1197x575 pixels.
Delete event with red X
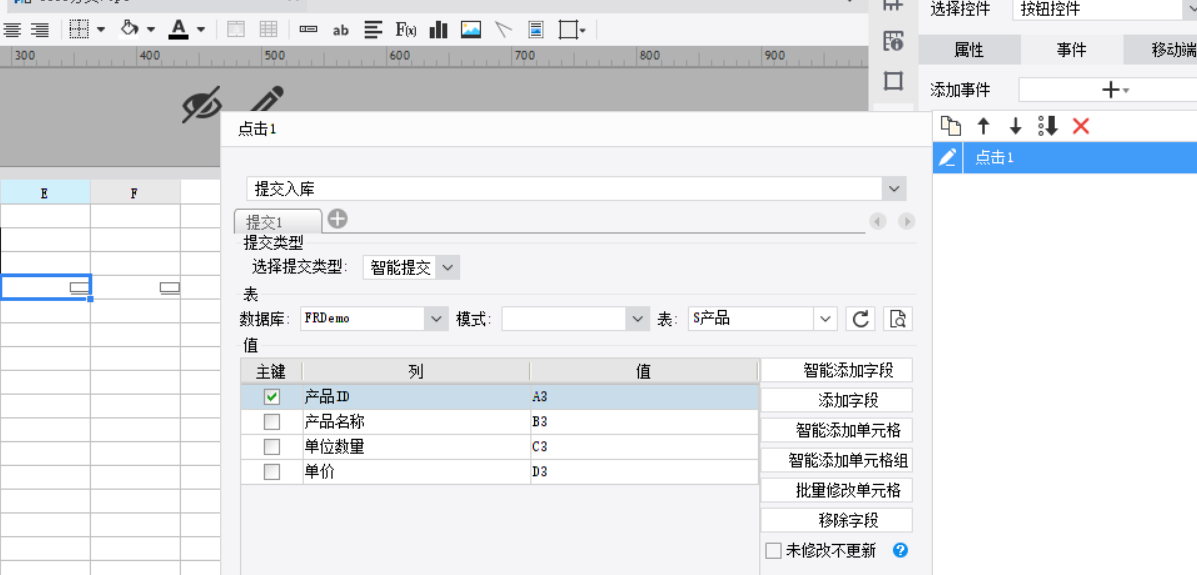coord(1080,126)
